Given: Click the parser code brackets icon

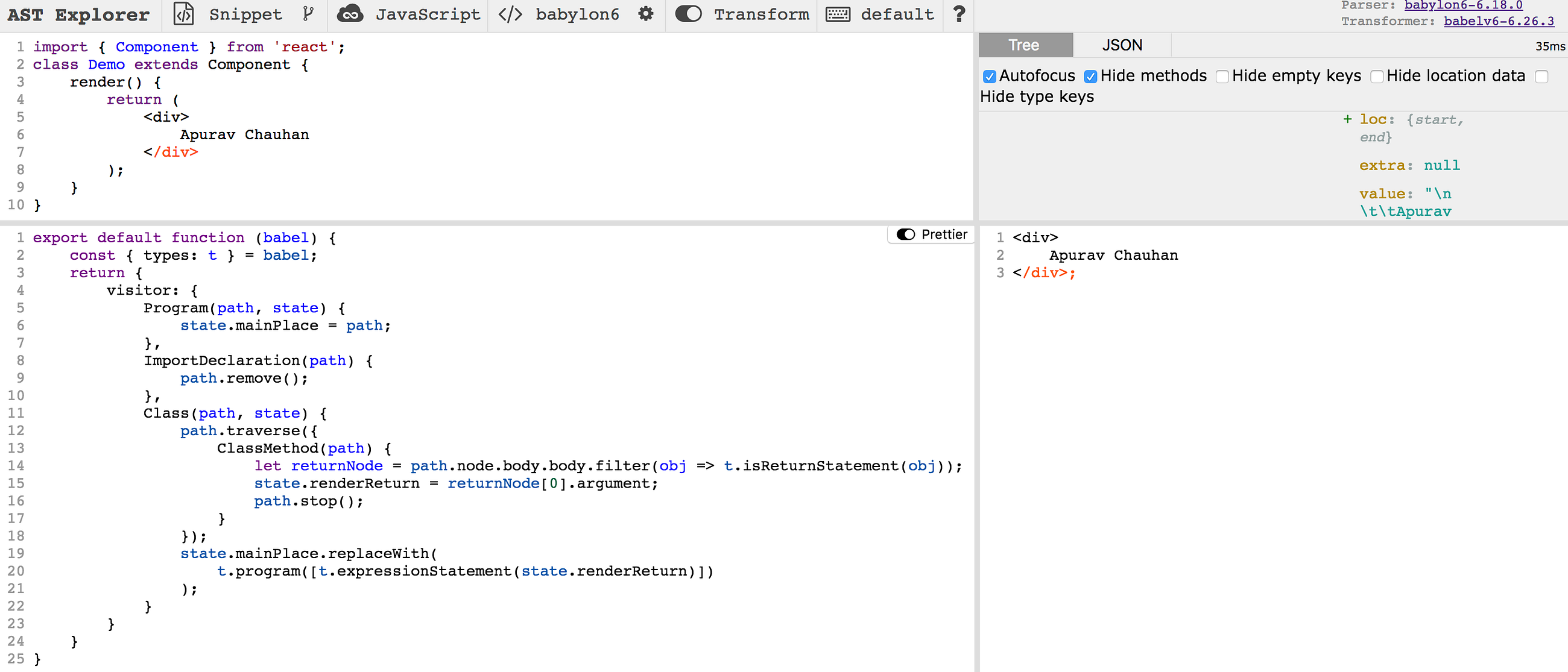Looking at the screenshot, I should click(510, 14).
